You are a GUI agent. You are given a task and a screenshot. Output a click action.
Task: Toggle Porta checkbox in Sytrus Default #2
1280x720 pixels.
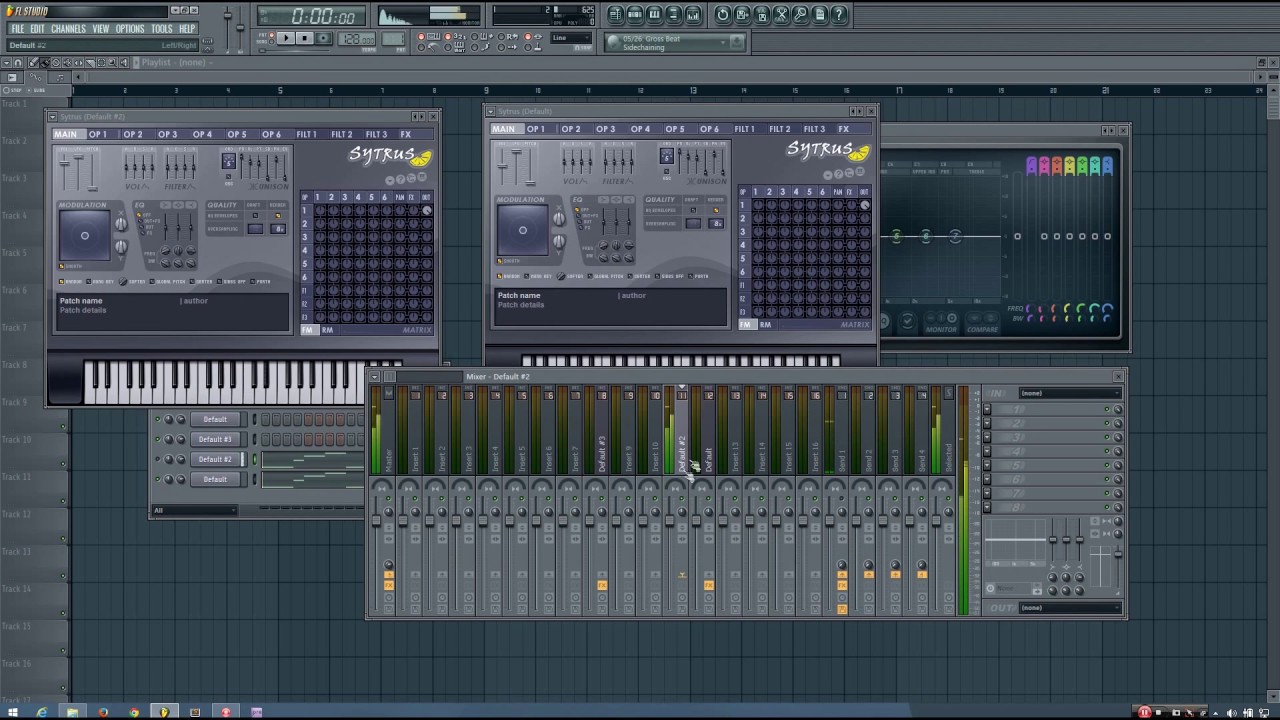tap(252, 281)
